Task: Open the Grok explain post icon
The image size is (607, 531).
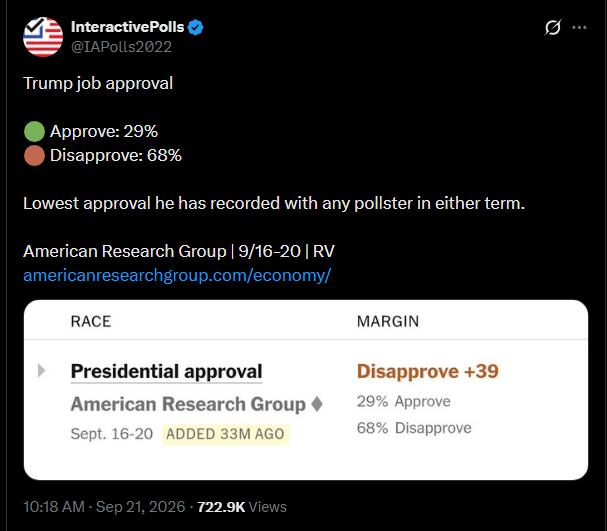Action: point(552,27)
